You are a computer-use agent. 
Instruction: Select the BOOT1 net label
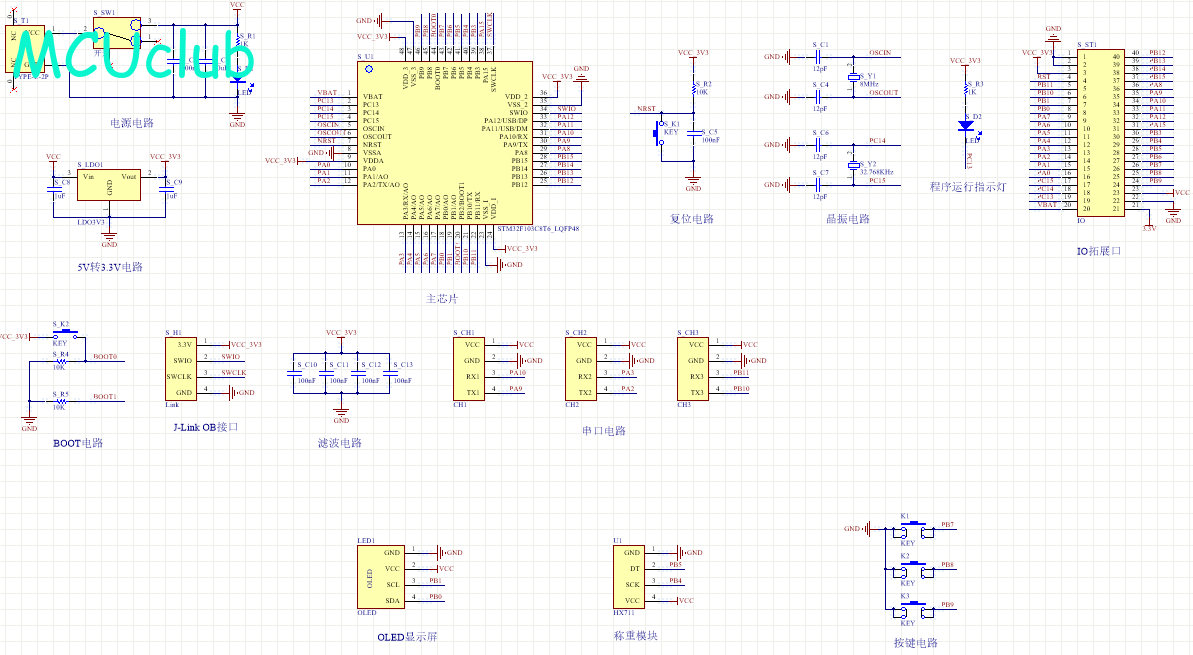click(x=105, y=397)
